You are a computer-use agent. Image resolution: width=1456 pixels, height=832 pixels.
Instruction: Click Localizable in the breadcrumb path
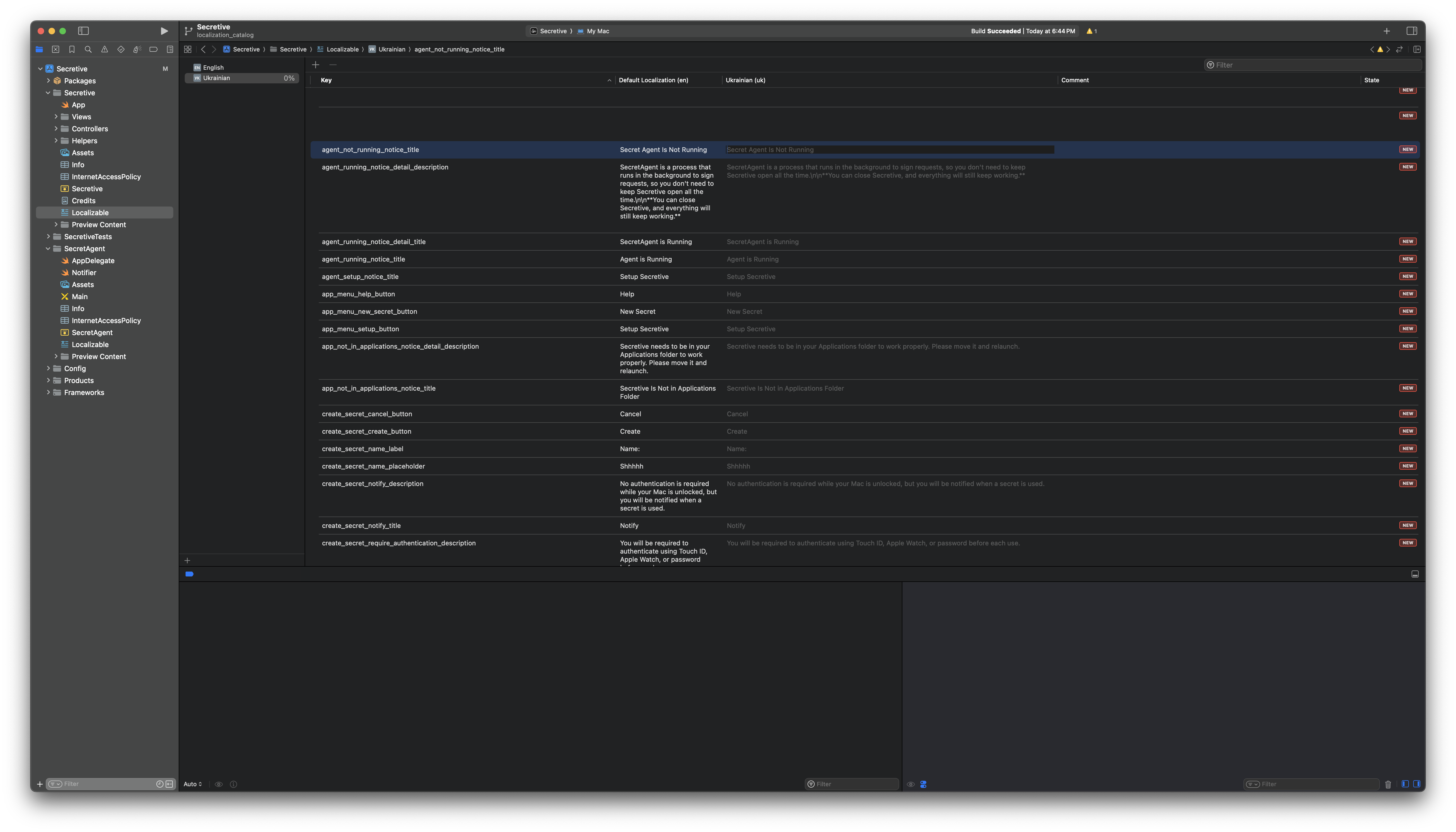(x=342, y=49)
